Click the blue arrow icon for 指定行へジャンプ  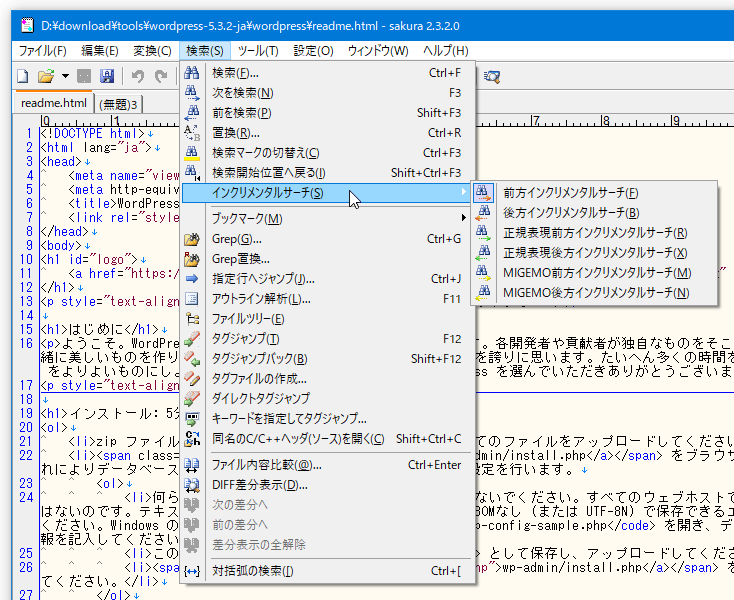191,279
